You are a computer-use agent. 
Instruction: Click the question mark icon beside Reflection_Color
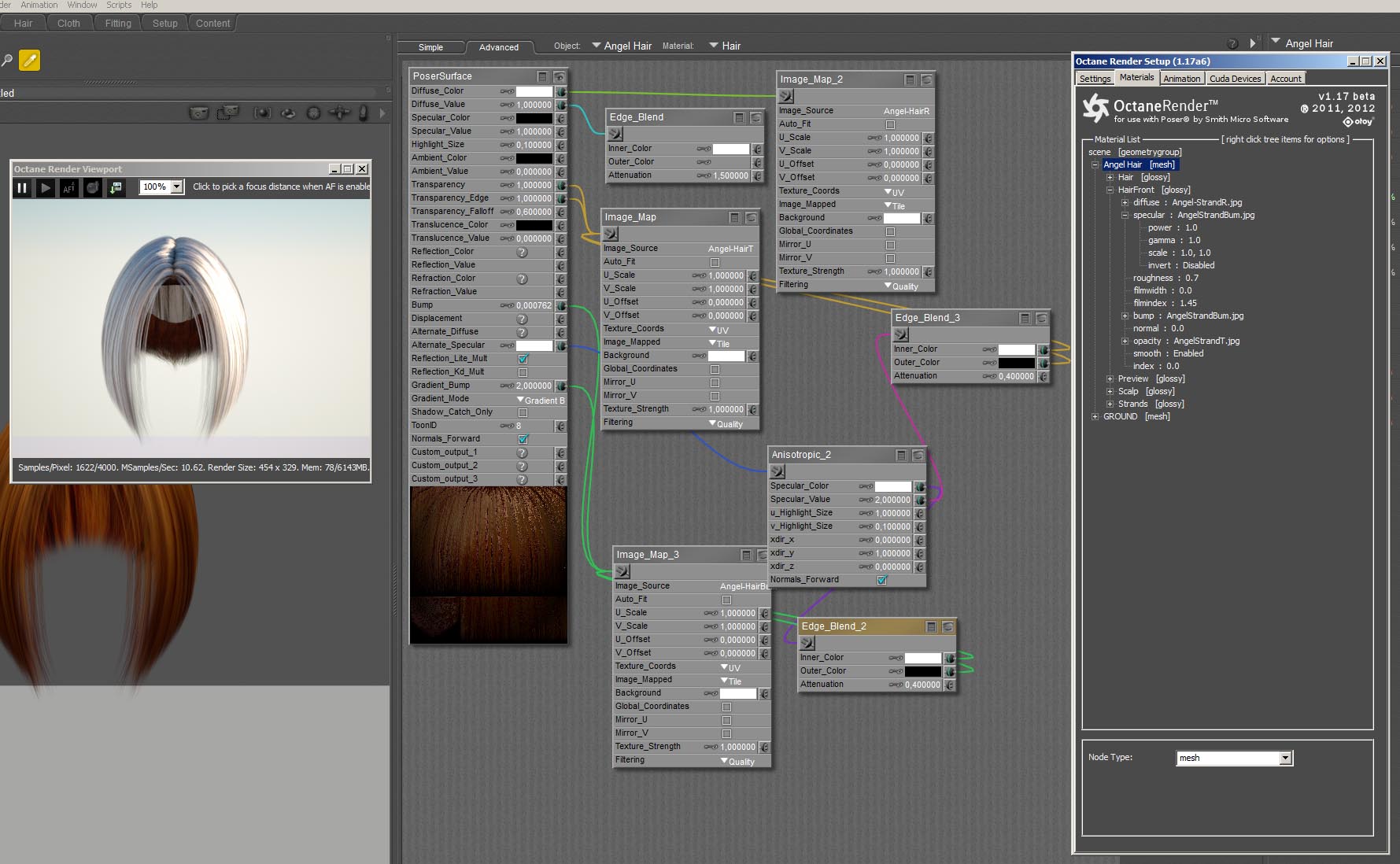tap(521, 253)
